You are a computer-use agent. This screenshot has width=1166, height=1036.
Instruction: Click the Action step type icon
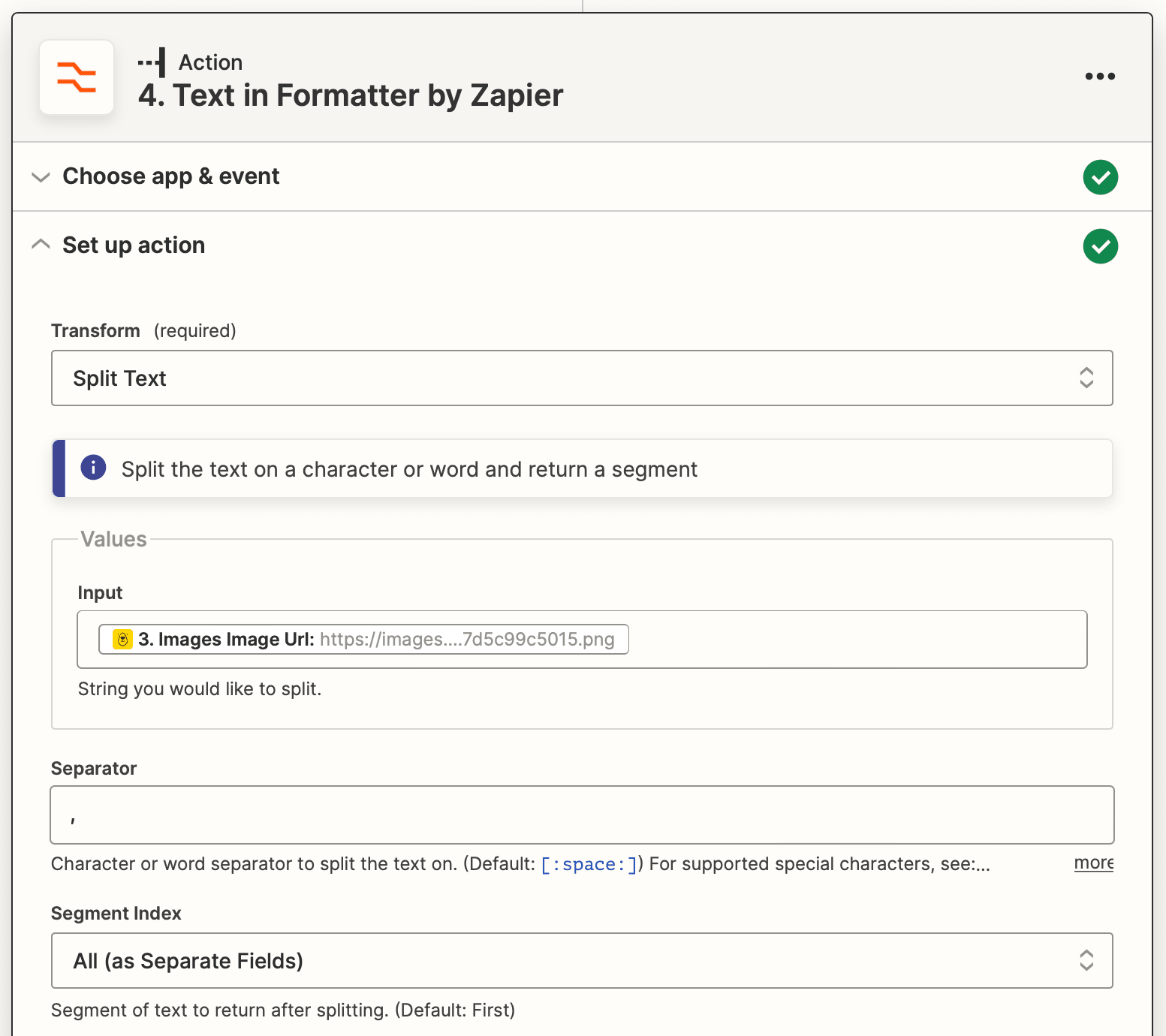[152, 62]
